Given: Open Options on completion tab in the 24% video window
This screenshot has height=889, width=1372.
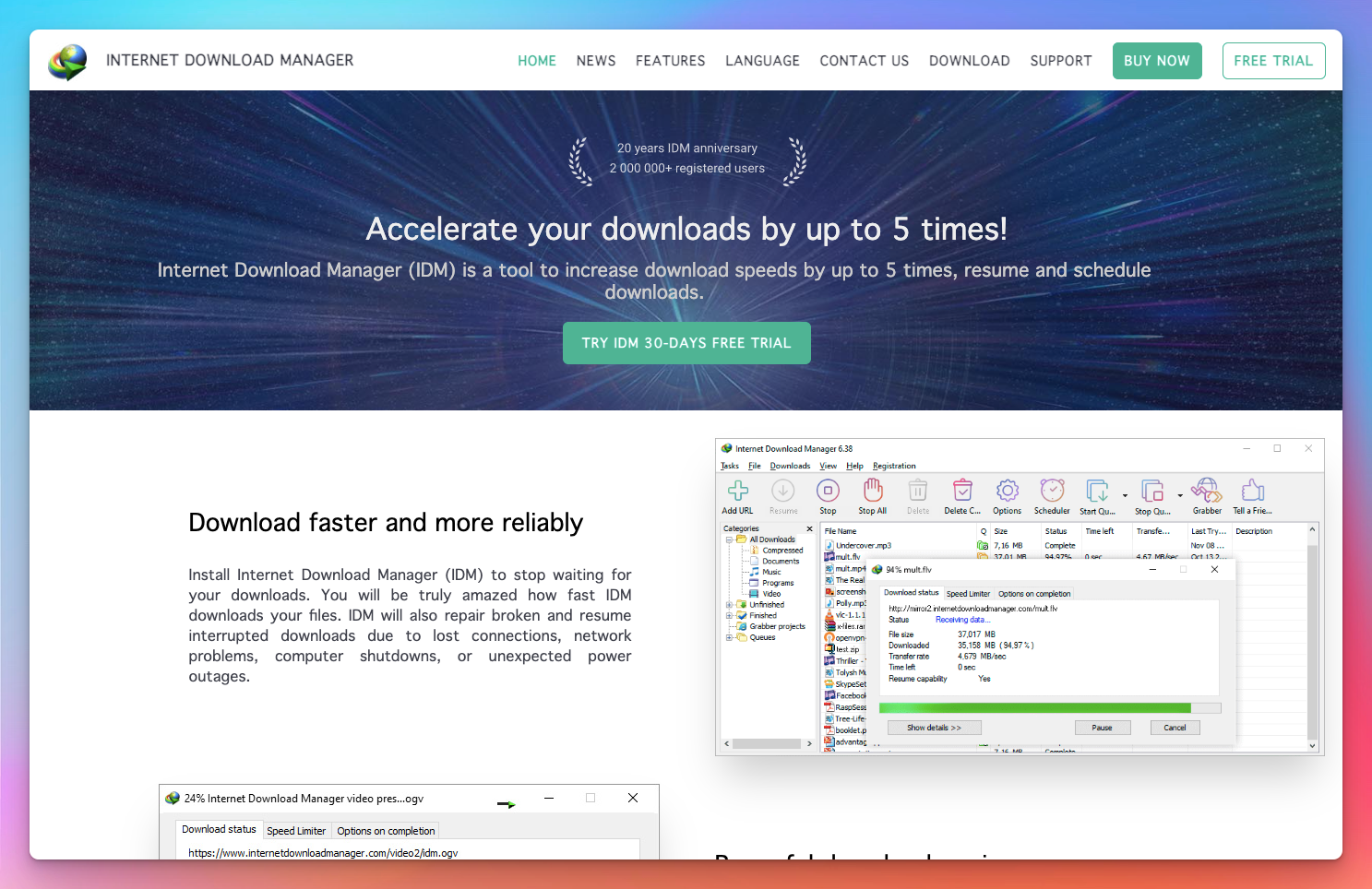Looking at the screenshot, I should pos(386,831).
